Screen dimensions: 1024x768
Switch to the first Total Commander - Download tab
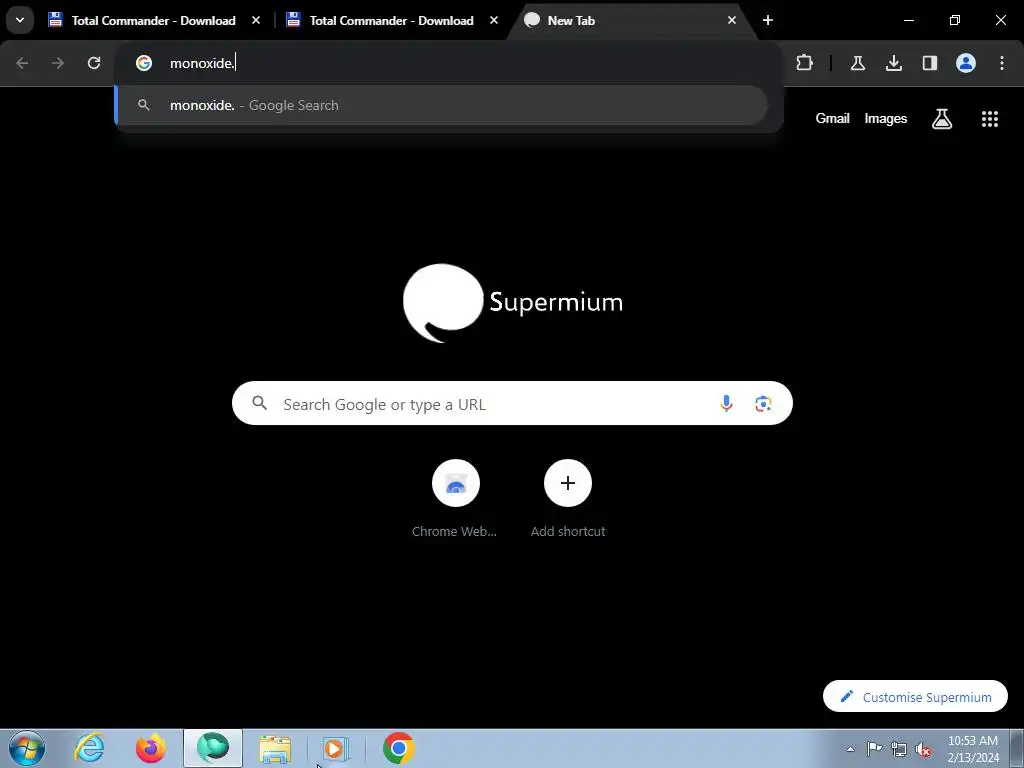pyautogui.click(x=153, y=20)
